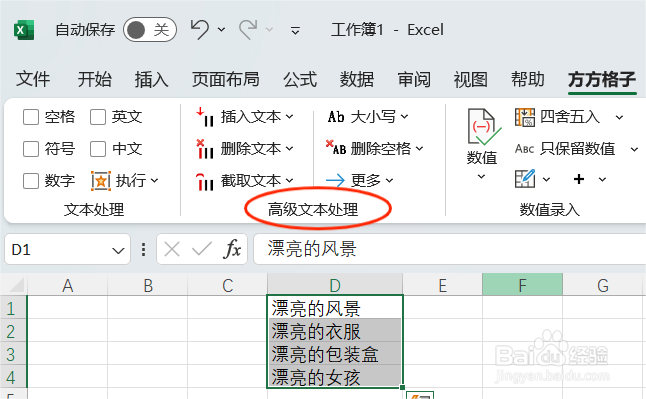Open the 文件 menu tab

[33, 79]
